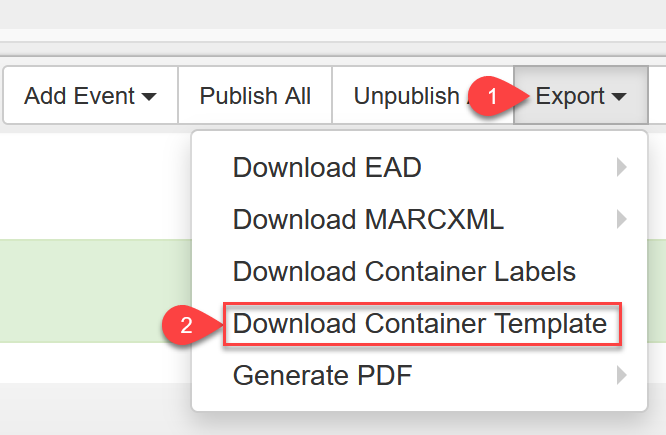Pick Download Container Template option
Viewport: 666px width, 435px height.
(x=420, y=324)
